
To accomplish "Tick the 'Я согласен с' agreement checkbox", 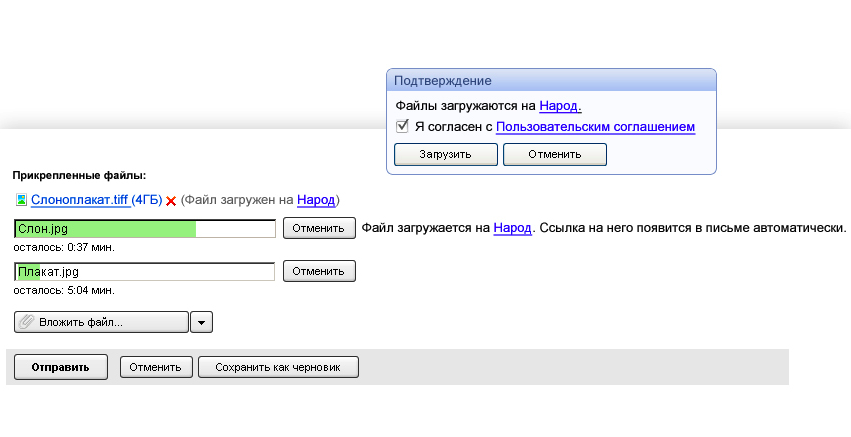I will (402, 127).
